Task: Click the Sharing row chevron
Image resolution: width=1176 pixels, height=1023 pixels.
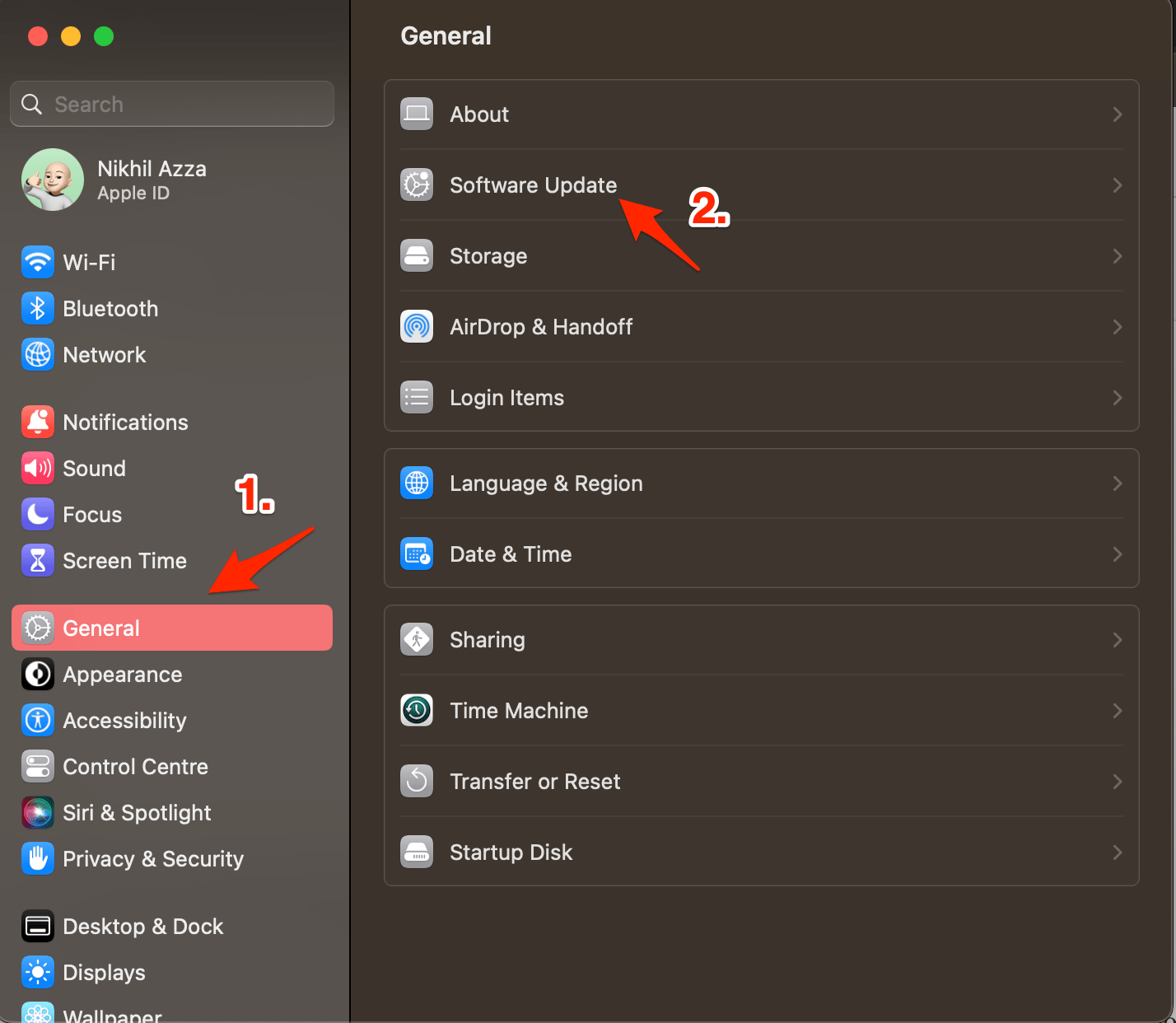Action: 1118,640
